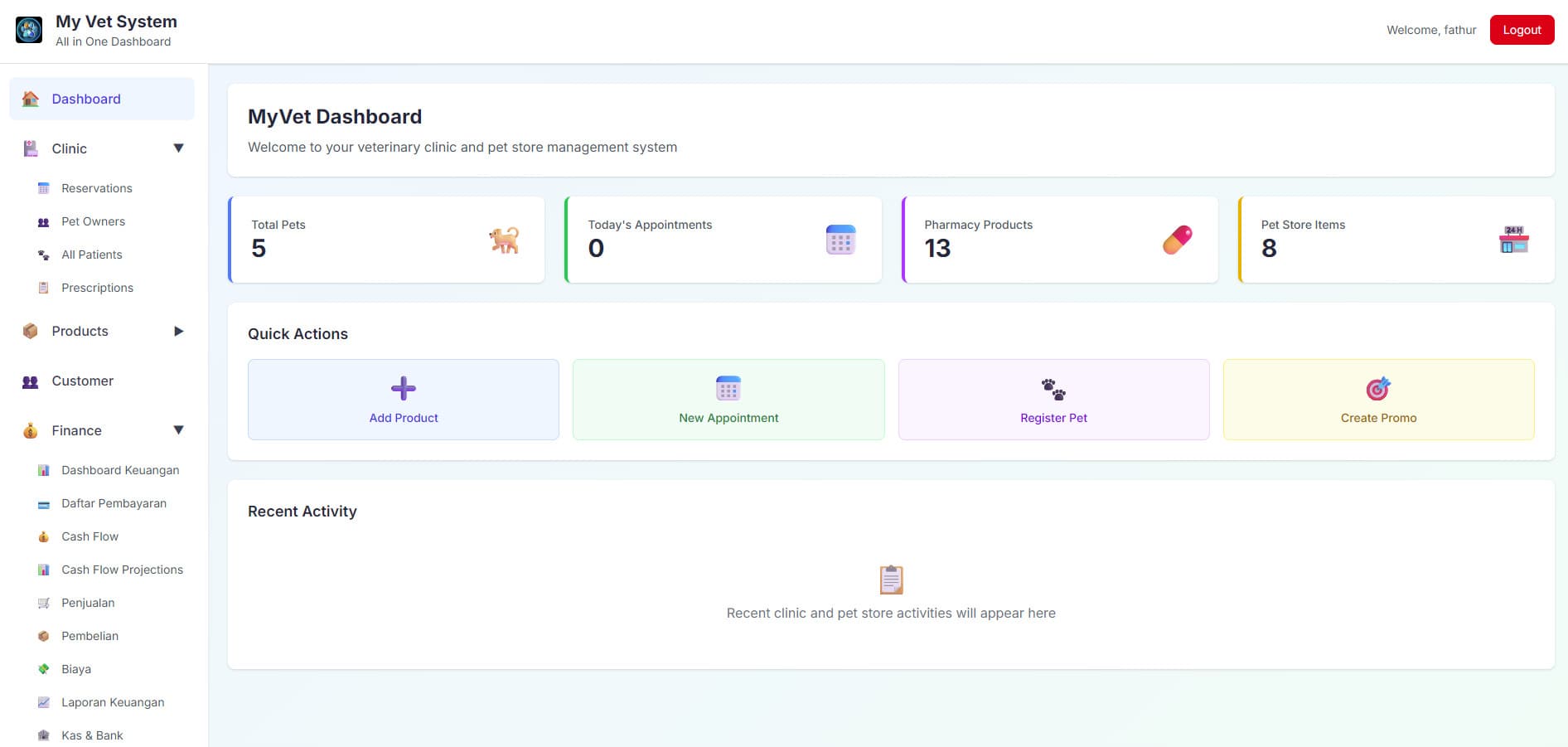This screenshot has height=747, width=1568.
Task: Click the Daftar Pembayaran card icon
Action: pyautogui.click(x=44, y=503)
